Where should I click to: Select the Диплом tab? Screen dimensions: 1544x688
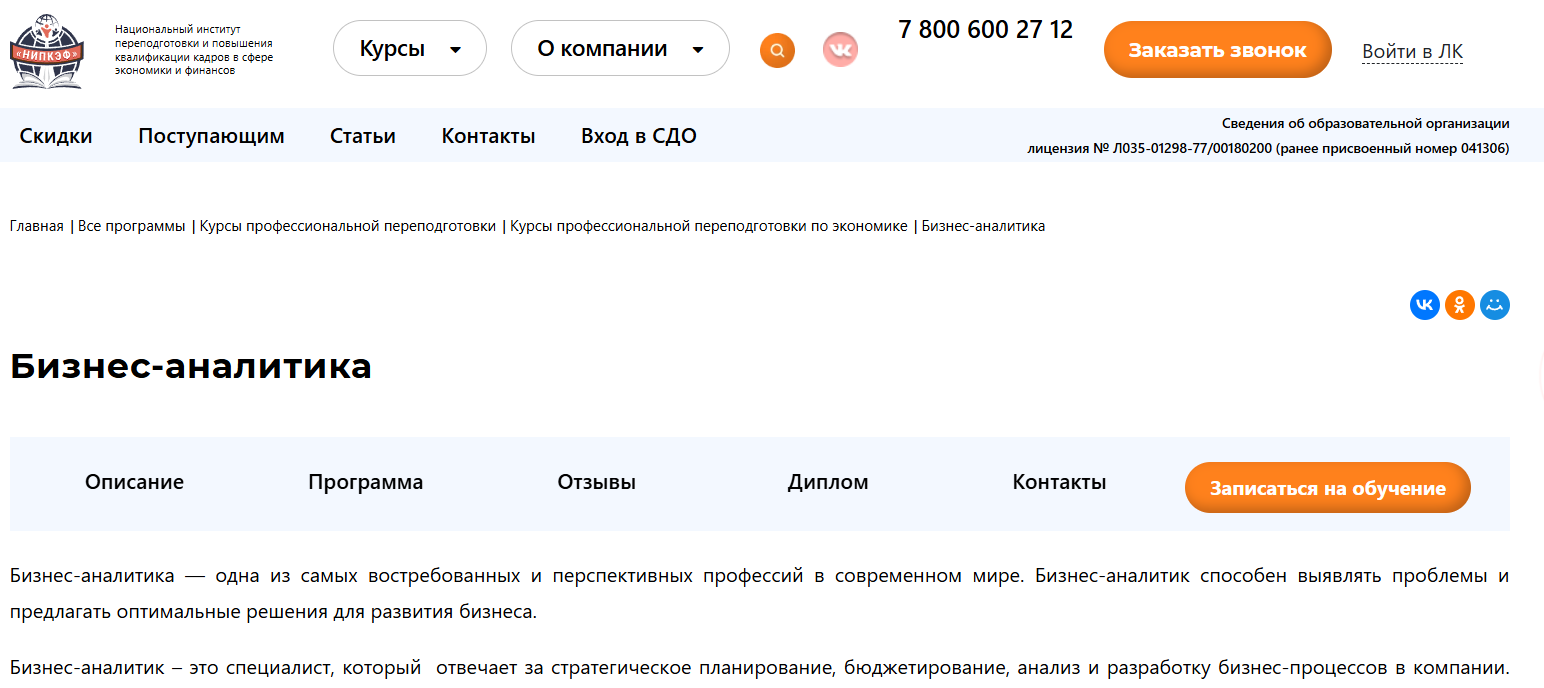[827, 482]
